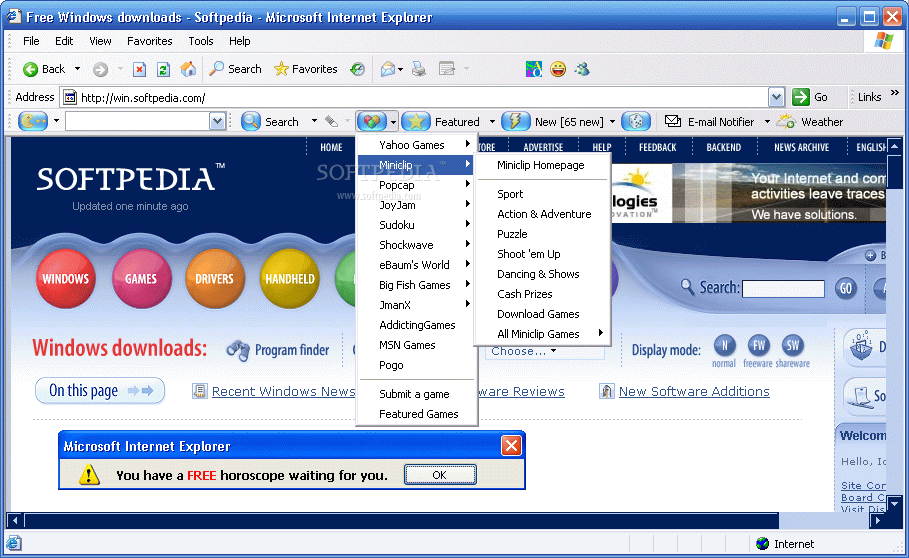Click the colorful picture toolbar icon
Viewport: 909px width, 558px height.
click(534, 70)
